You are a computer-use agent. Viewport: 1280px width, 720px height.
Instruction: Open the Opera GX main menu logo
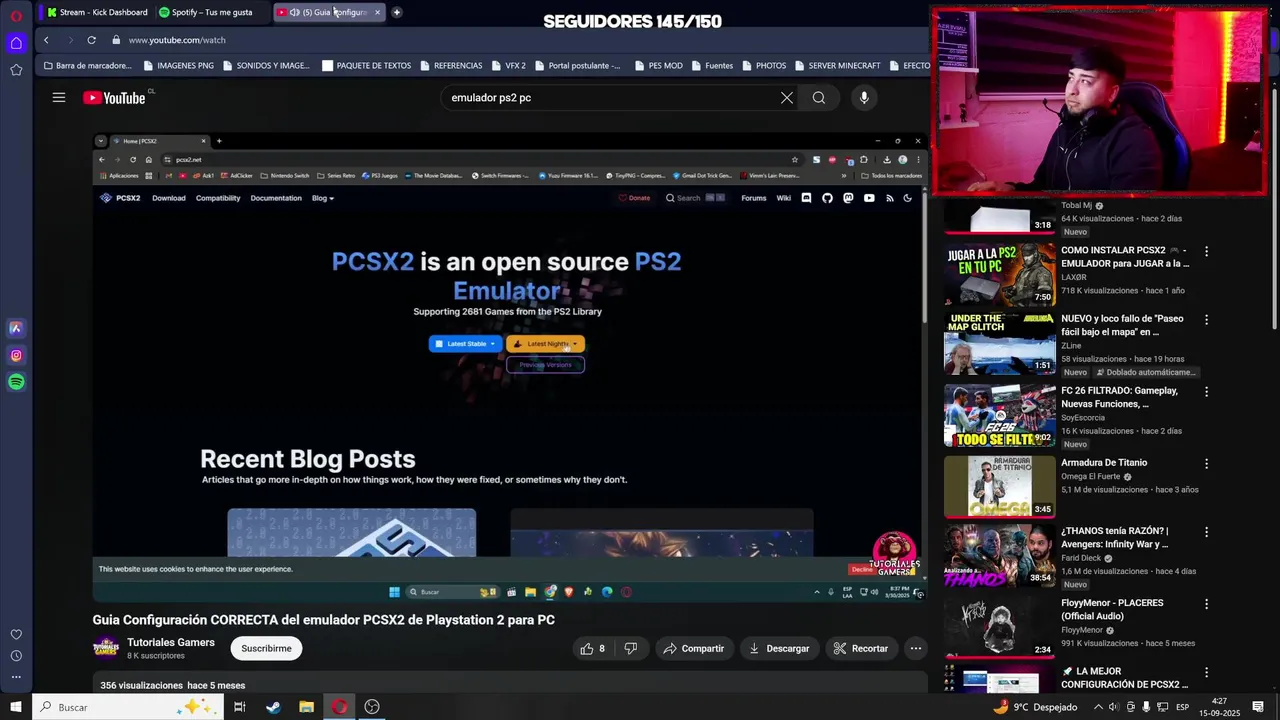tap(16, 16)
